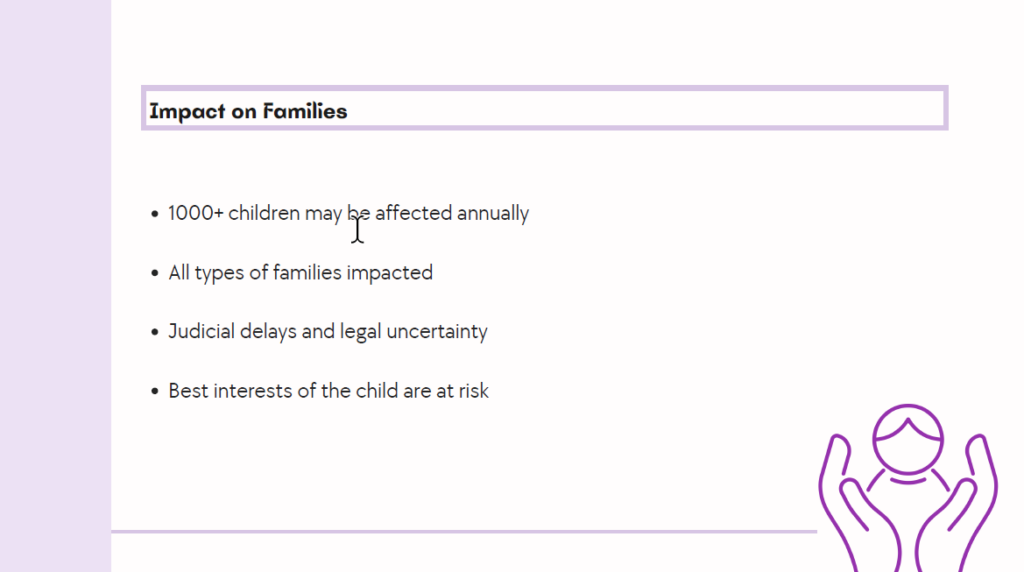Screen dimensions: 1024x572
Task: Select the horizontal purple divider line
Action: pos(464,532)
